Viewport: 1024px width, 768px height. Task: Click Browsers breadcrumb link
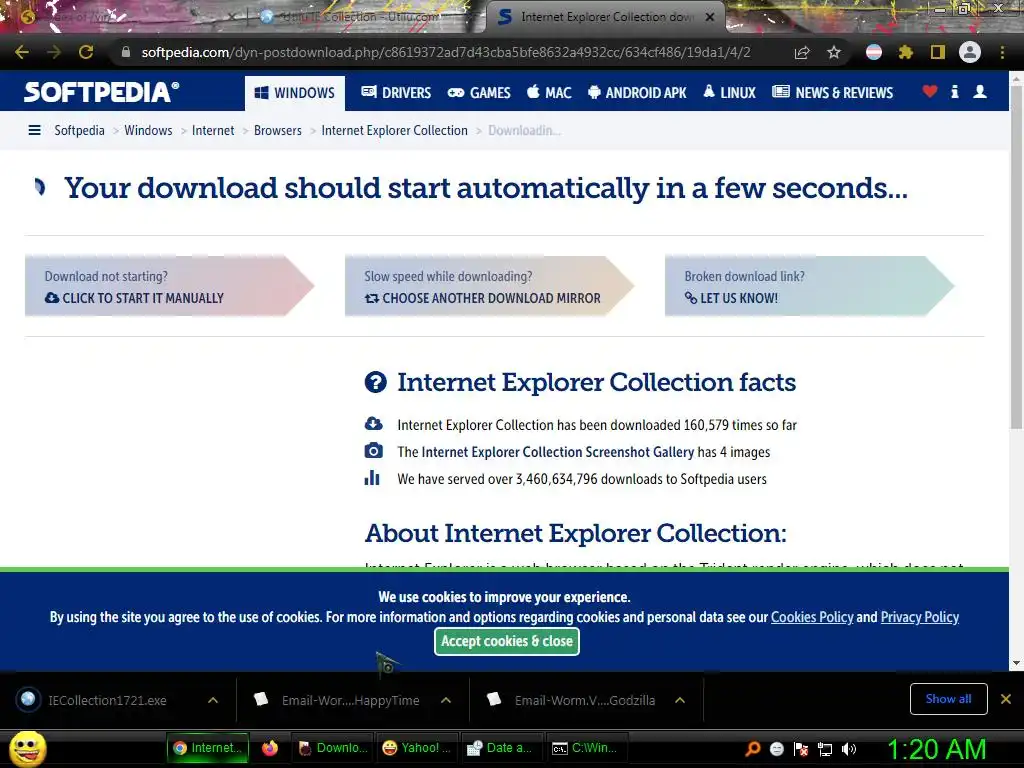278,131
